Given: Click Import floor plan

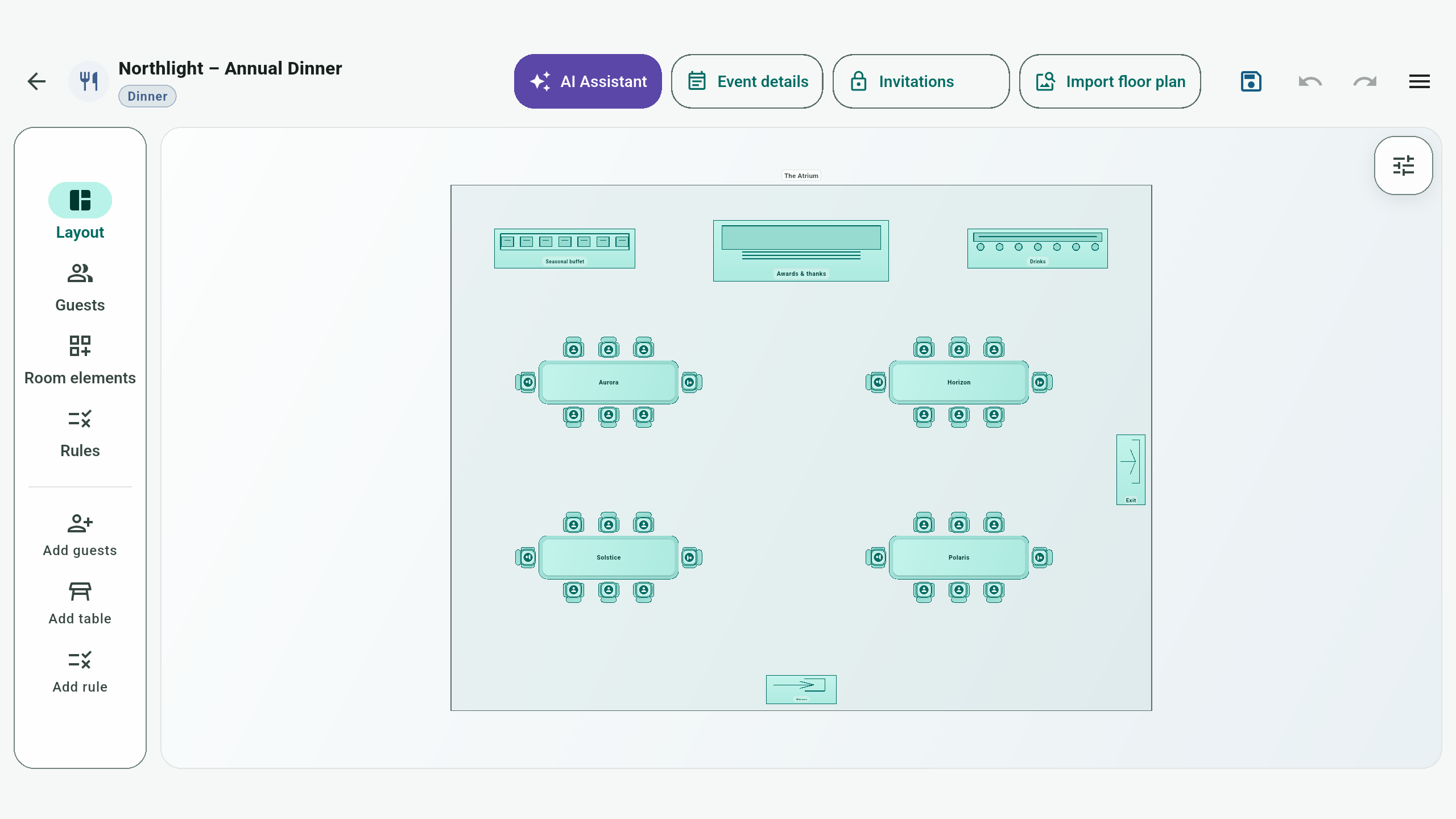Looking at the screenshot, I should click(x=1110, y=81).
